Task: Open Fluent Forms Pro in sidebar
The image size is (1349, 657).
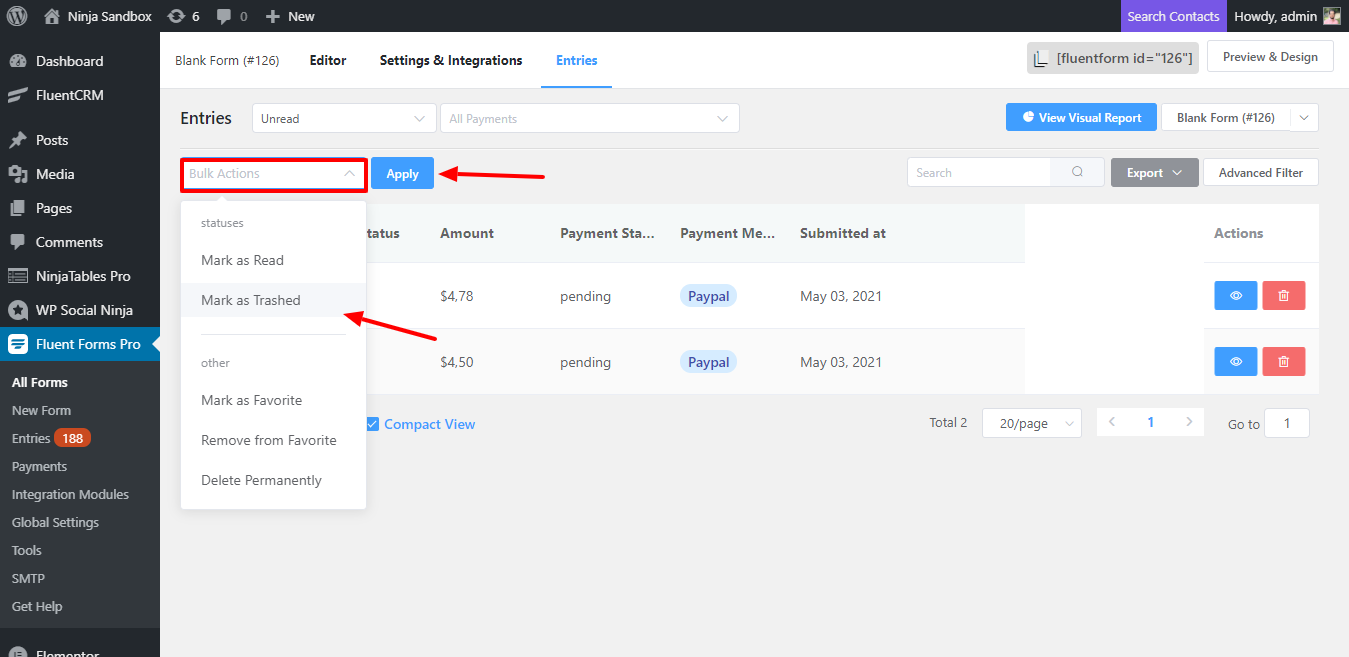Action: point(80,344)
